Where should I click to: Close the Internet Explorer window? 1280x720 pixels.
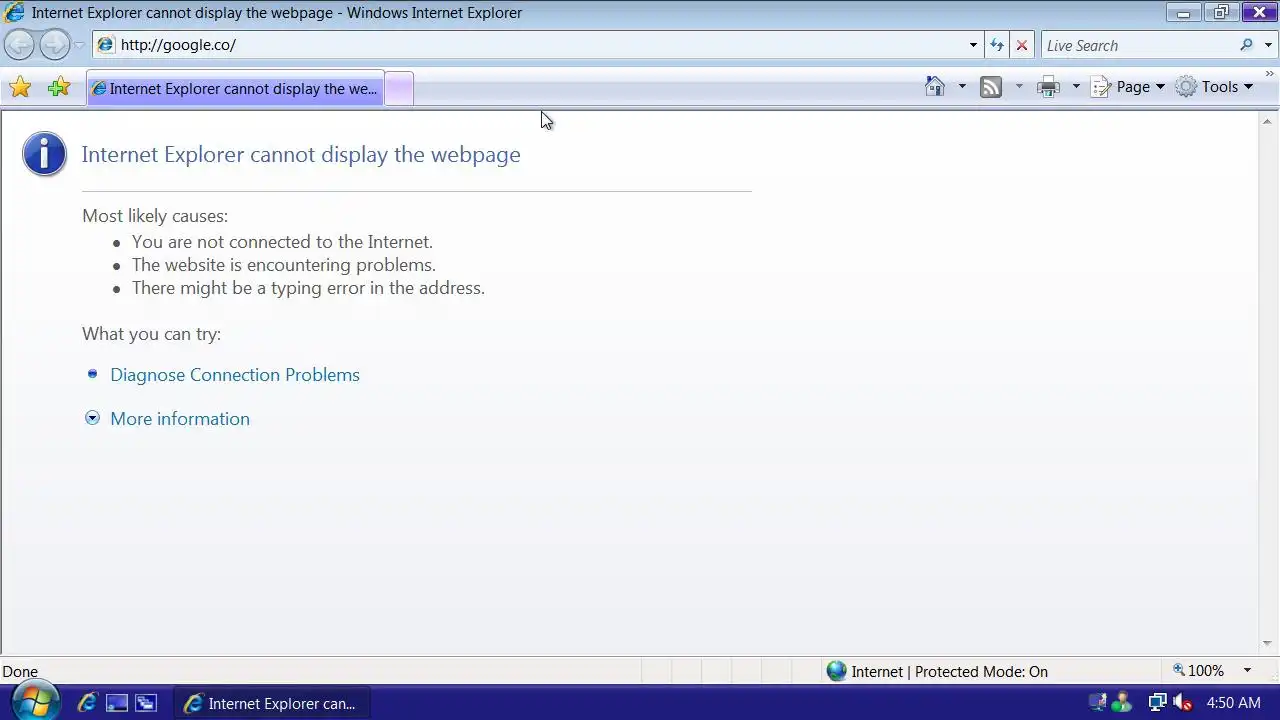[1258, 13]
